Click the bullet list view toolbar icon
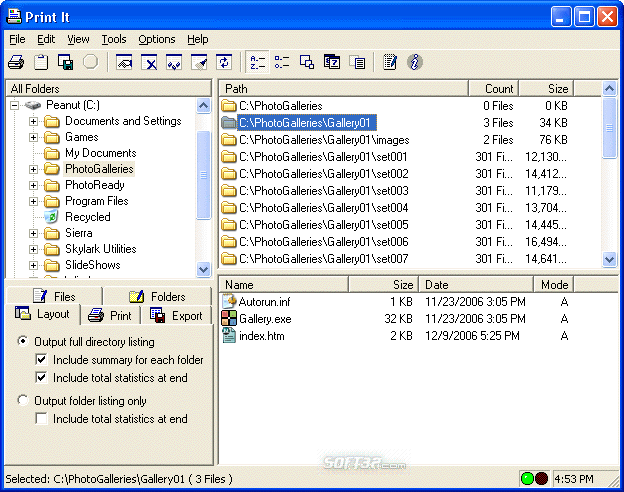Viewport: 624px width, 492px height. click(282, 62)
